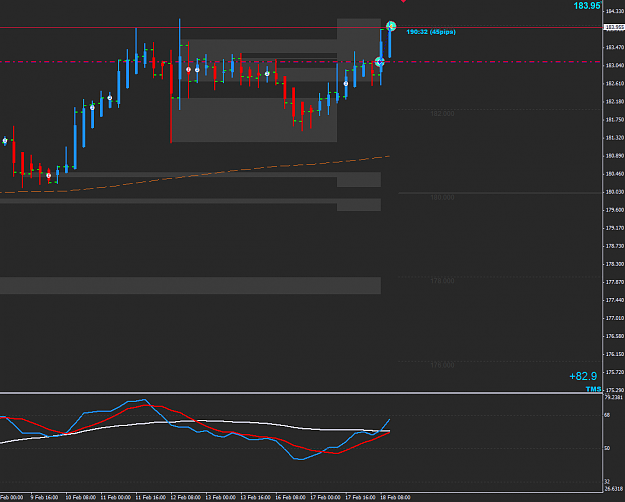Click the 177.440 price axis label
The height and width of the screenshot is (502, 625).
click(x=615, y=300)
